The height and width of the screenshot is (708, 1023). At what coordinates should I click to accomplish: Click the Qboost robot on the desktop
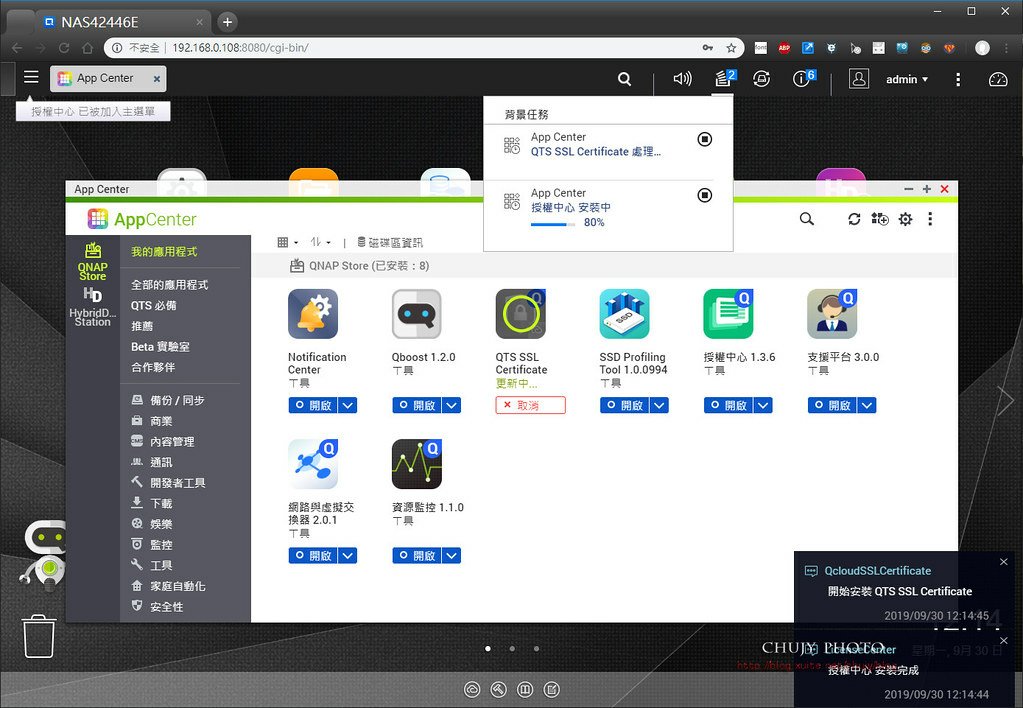click(x=44, y=555)
